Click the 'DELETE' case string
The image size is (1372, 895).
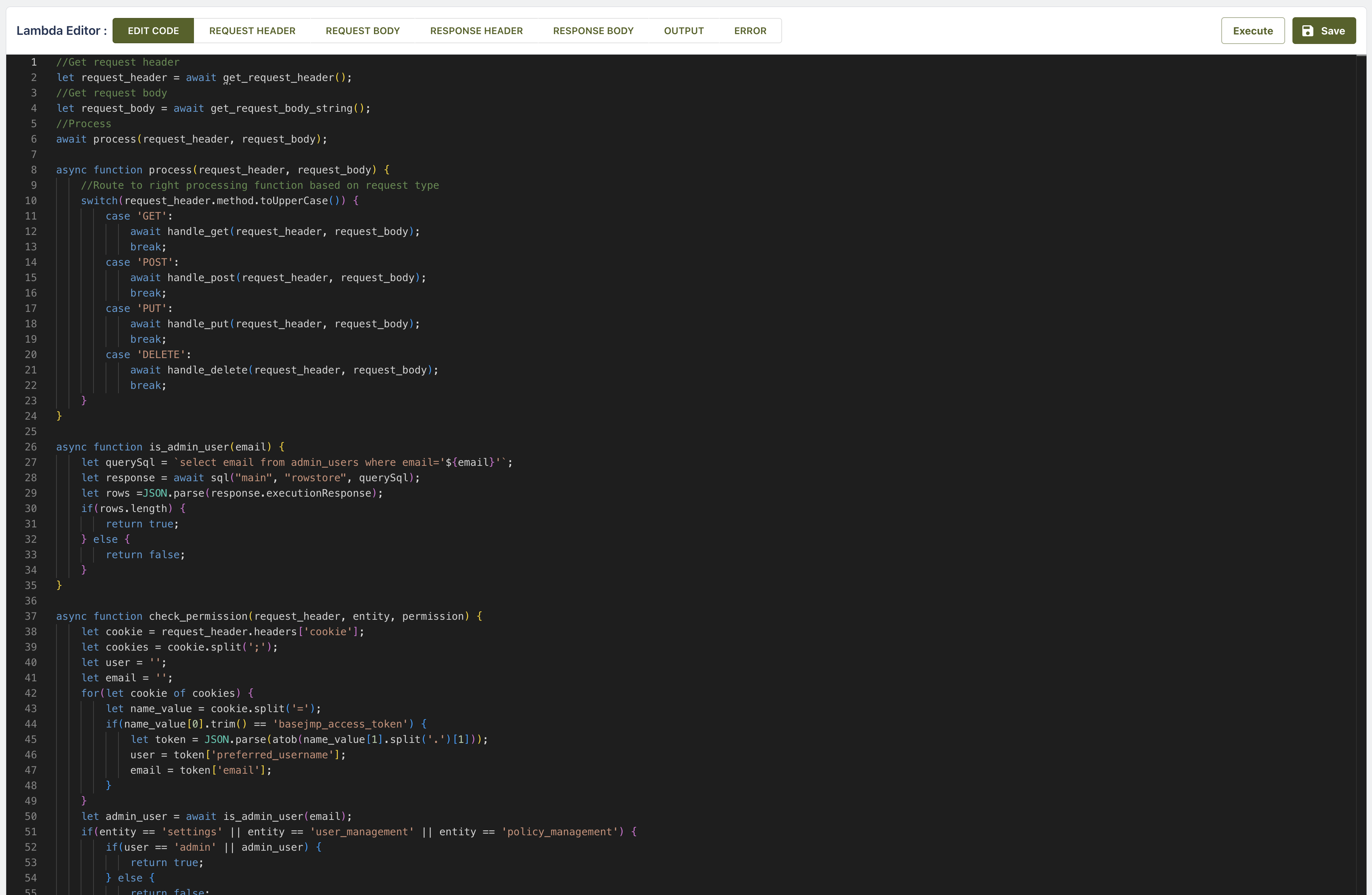coord(161,355)
